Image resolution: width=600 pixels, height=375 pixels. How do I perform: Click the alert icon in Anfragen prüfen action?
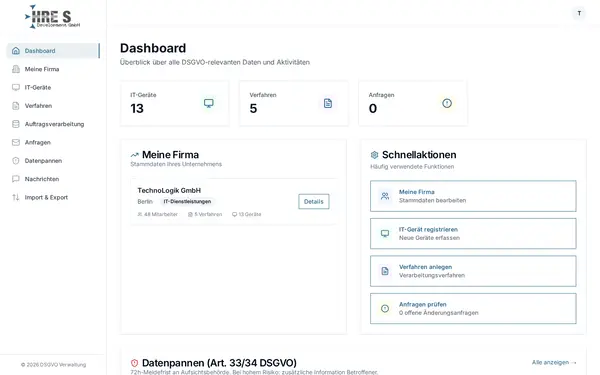(x=385, y=308)
